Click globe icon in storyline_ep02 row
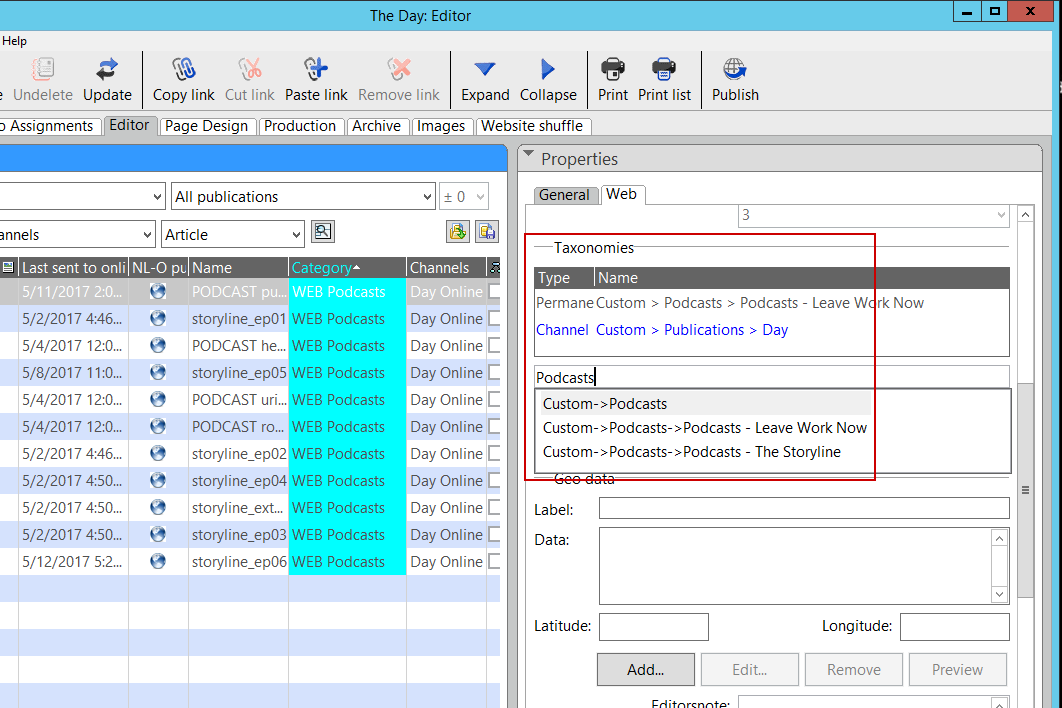The image size is (1062, 708). point(158,453)
